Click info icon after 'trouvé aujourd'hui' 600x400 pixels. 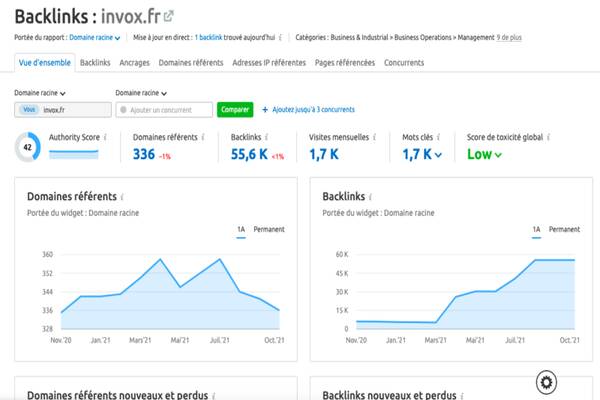(280, 38)
